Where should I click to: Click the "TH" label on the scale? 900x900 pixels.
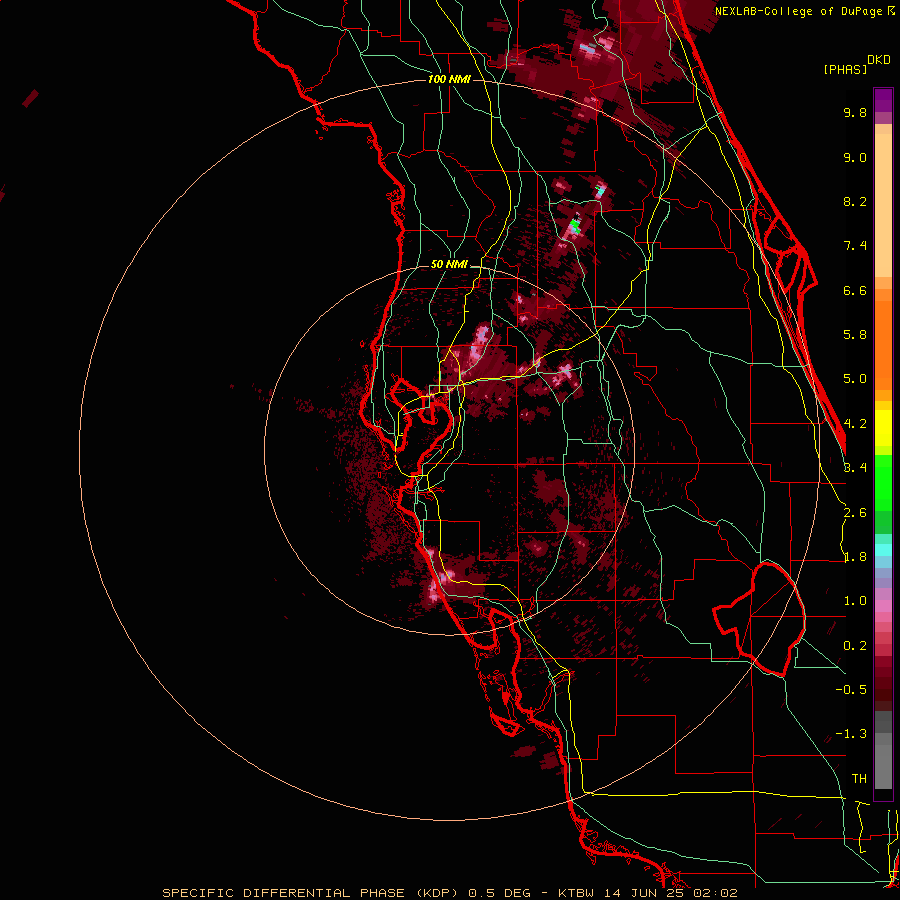859,779
